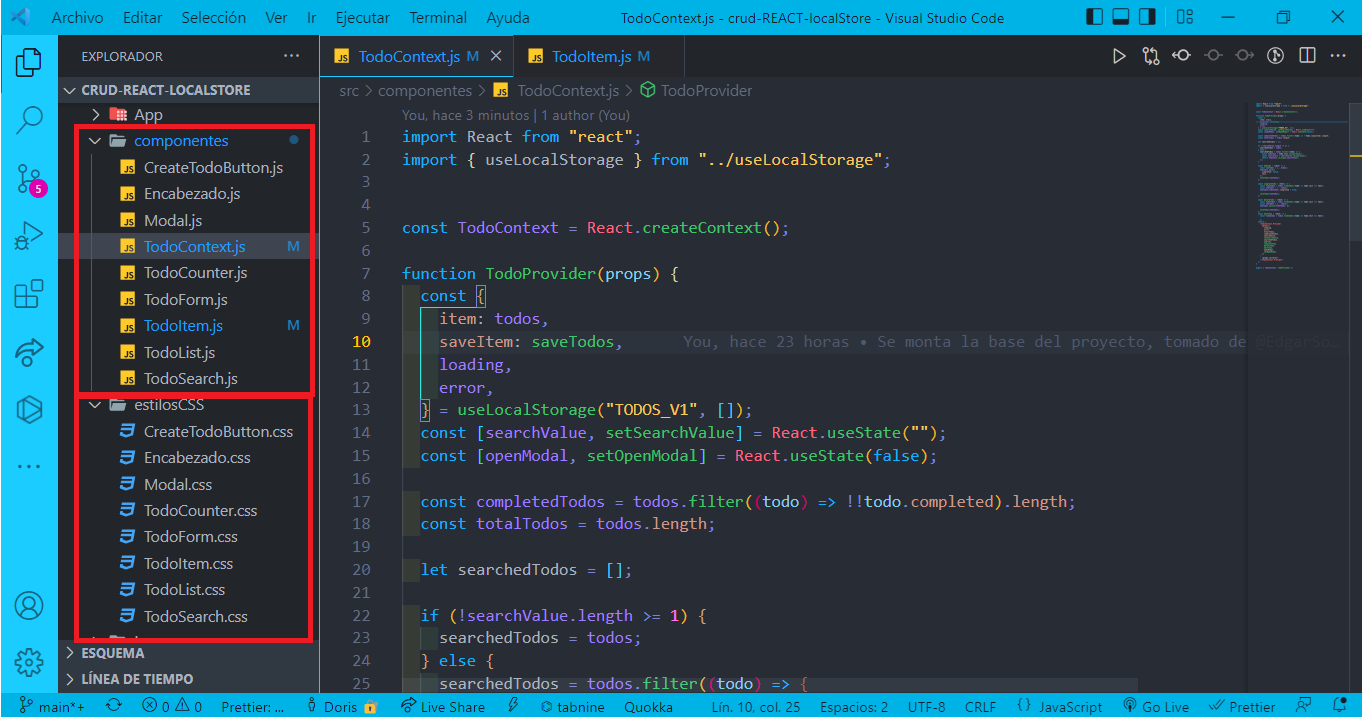Open the Manage gear icon

[x=28, y=661]
